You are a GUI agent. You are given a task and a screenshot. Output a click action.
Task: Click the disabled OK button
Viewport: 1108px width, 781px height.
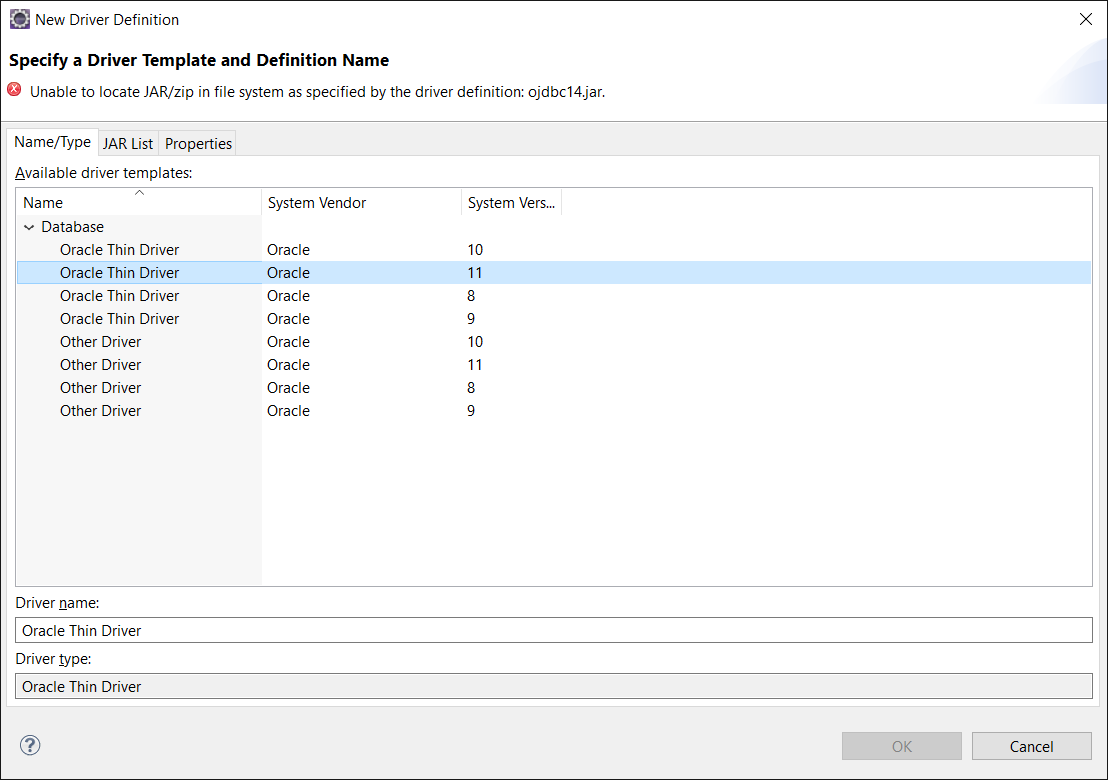pos(902,746)
